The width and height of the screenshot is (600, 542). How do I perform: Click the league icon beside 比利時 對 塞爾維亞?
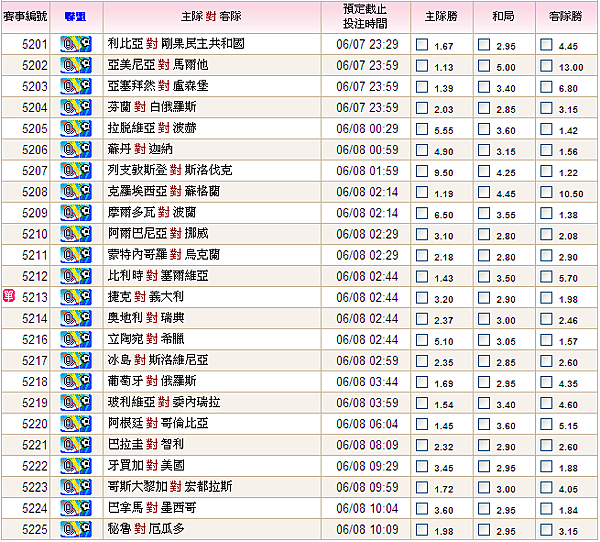(x=76, y=276)
